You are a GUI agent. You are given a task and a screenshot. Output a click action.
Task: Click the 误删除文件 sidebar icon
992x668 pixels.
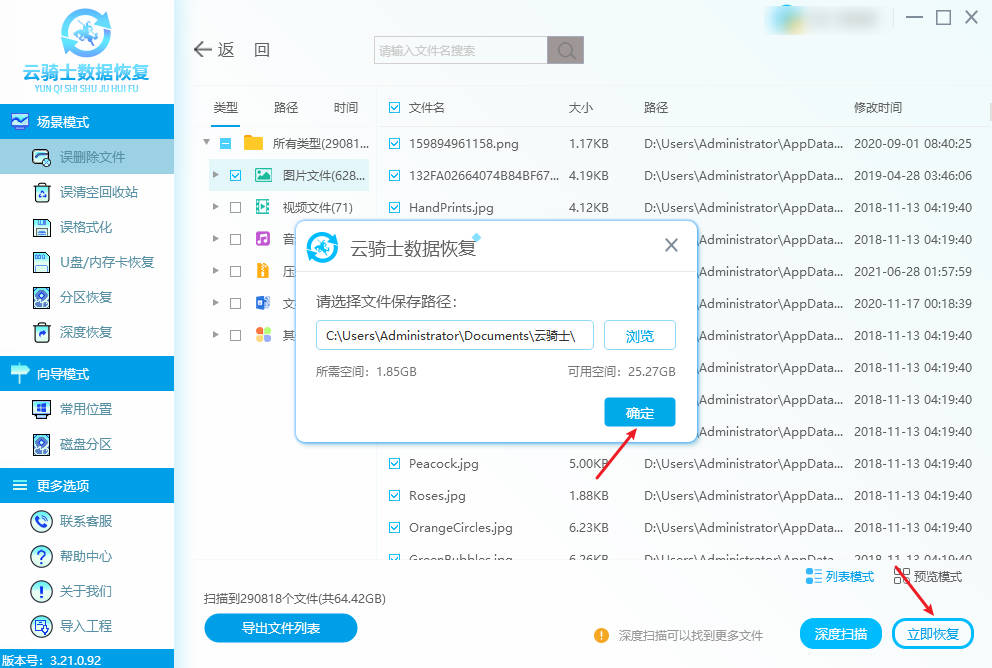click(x=42, y=157)
